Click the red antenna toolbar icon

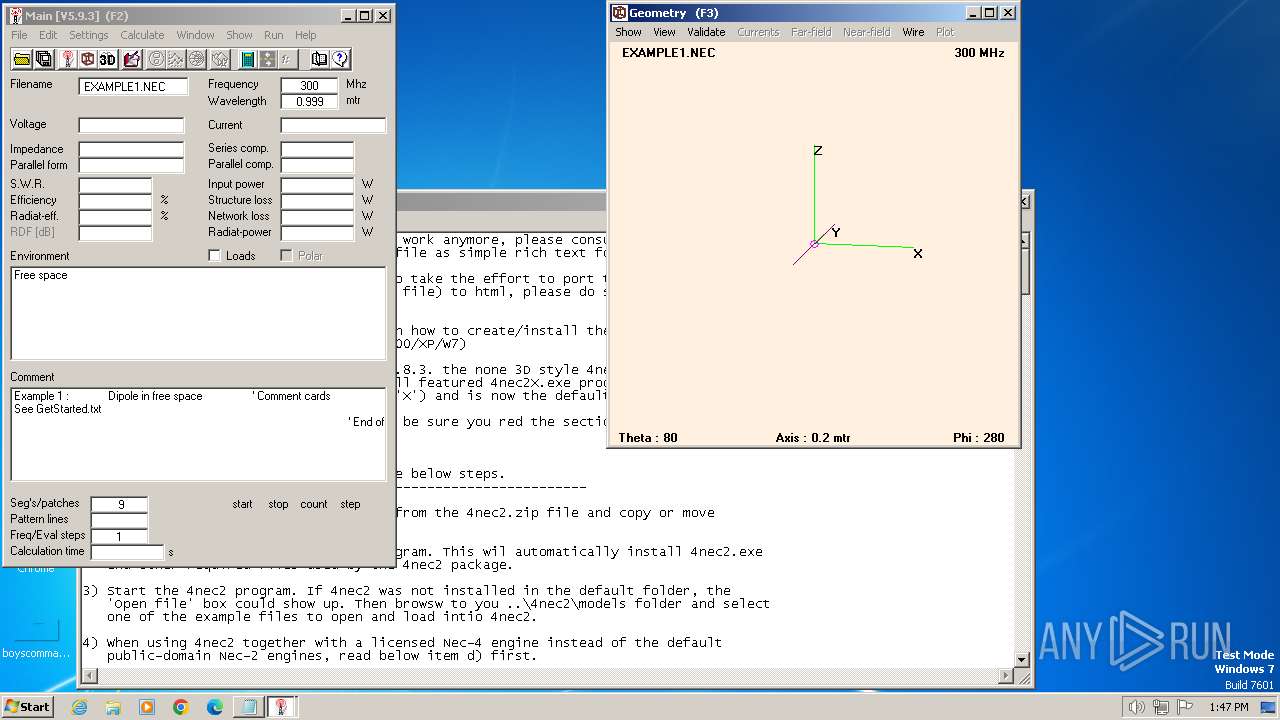(67, 59)
